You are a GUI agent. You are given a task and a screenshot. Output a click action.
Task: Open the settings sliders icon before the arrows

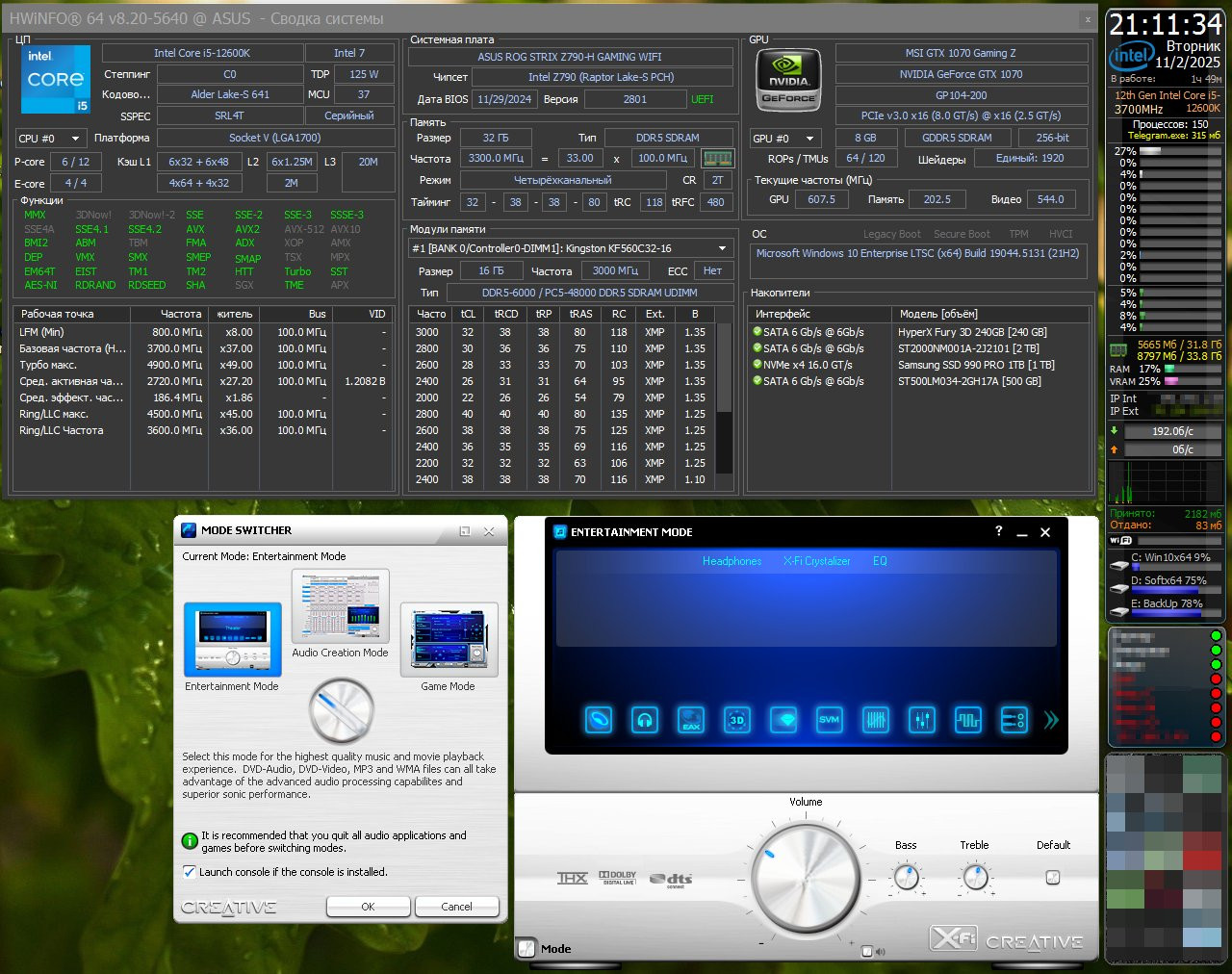click(1014, 719)
